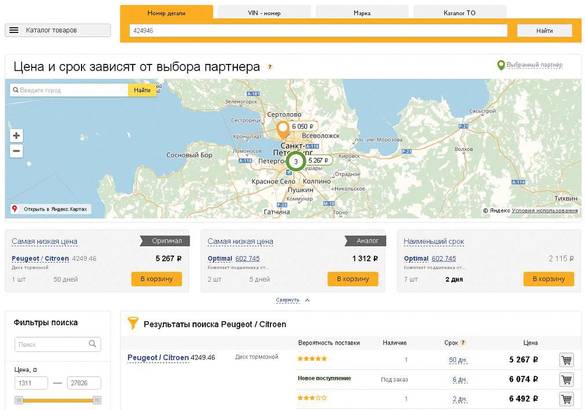Add the 5 267 ₽ offer via cart icon
This screenshot has height=410, width=585.
[566, 360]
